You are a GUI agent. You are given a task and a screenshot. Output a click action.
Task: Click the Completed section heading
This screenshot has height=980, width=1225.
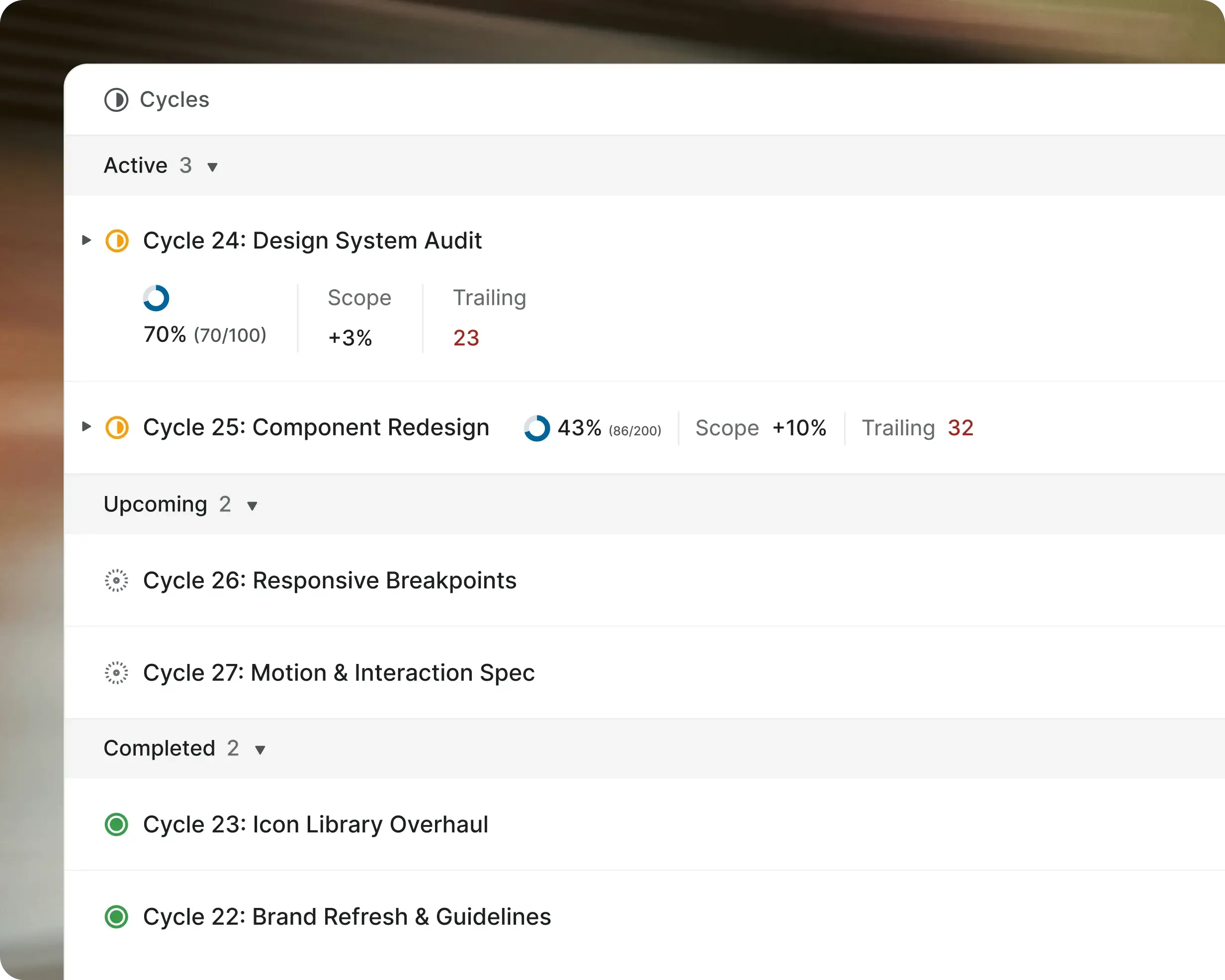coord(160,749)
